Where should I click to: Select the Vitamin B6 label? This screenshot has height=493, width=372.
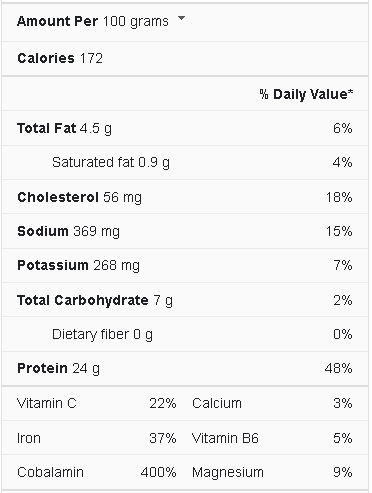click(225, 438)
